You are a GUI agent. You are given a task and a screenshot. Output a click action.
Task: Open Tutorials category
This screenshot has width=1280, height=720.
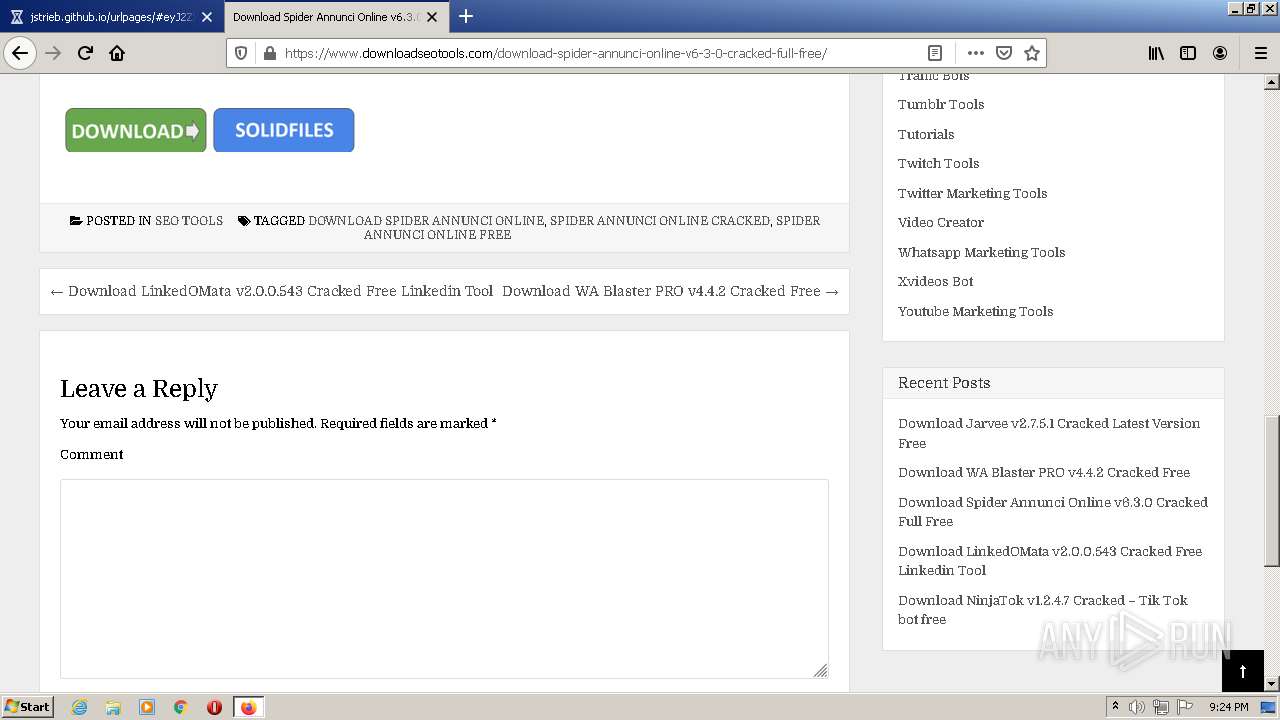[926, 134]
